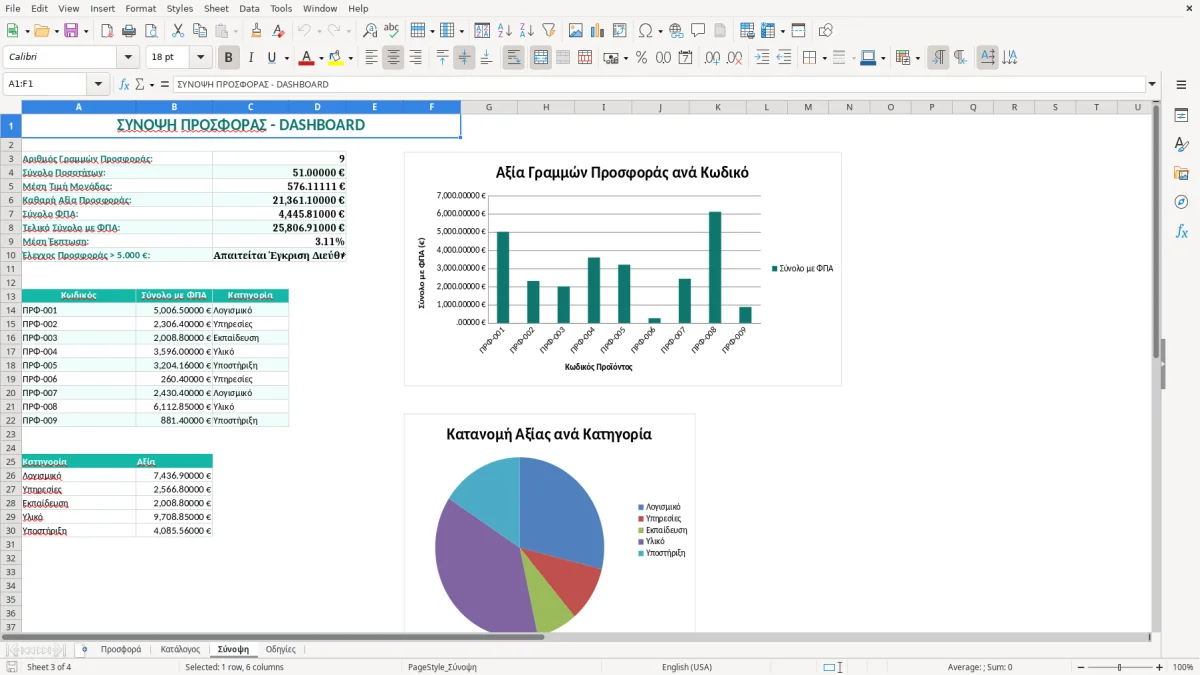Enable AutoFilter from the toolbar

548,31
